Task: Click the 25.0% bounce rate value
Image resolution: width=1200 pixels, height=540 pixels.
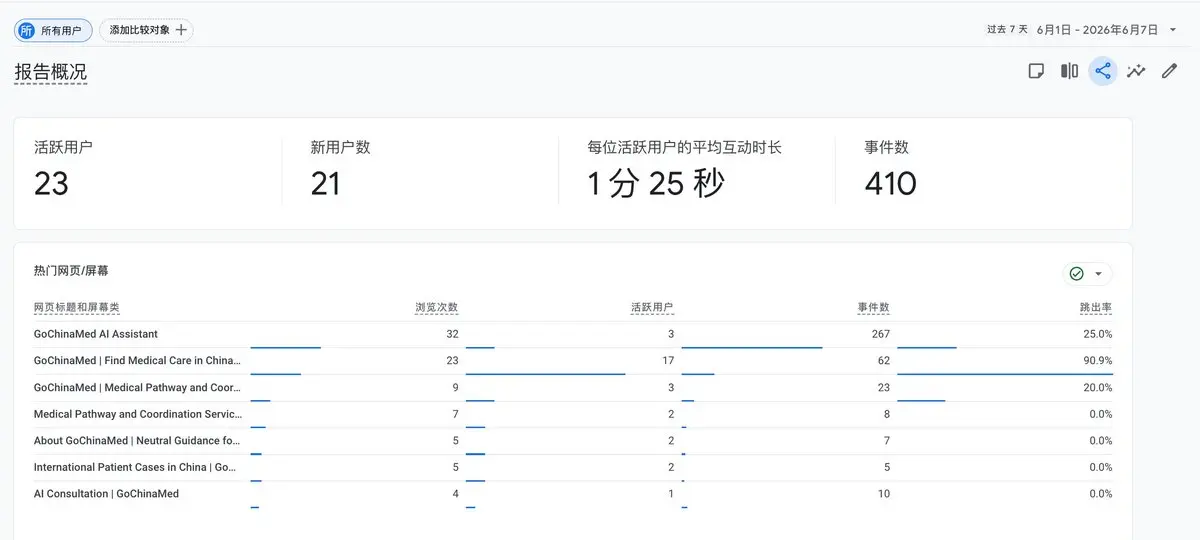Action: [x=1098, y=334]
